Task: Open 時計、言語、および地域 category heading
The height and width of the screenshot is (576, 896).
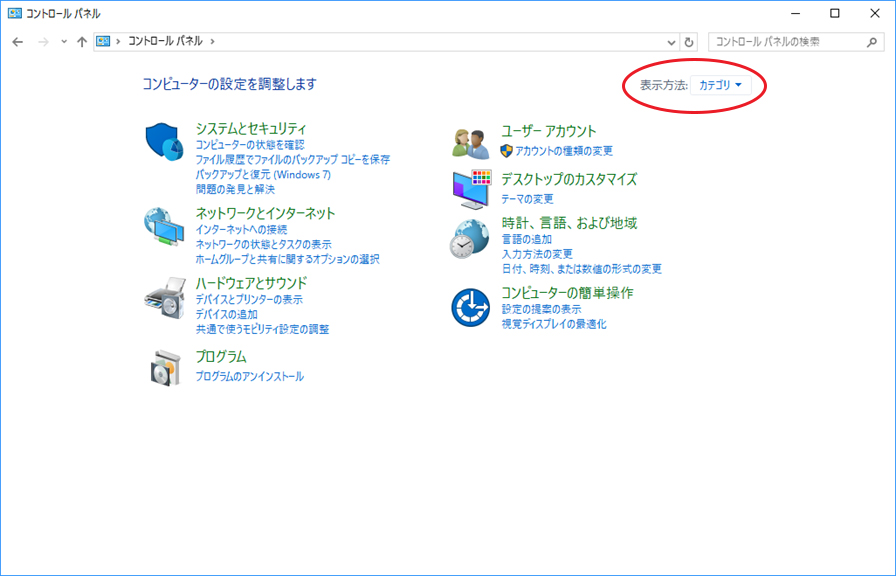Action: (x=569, y=223)
